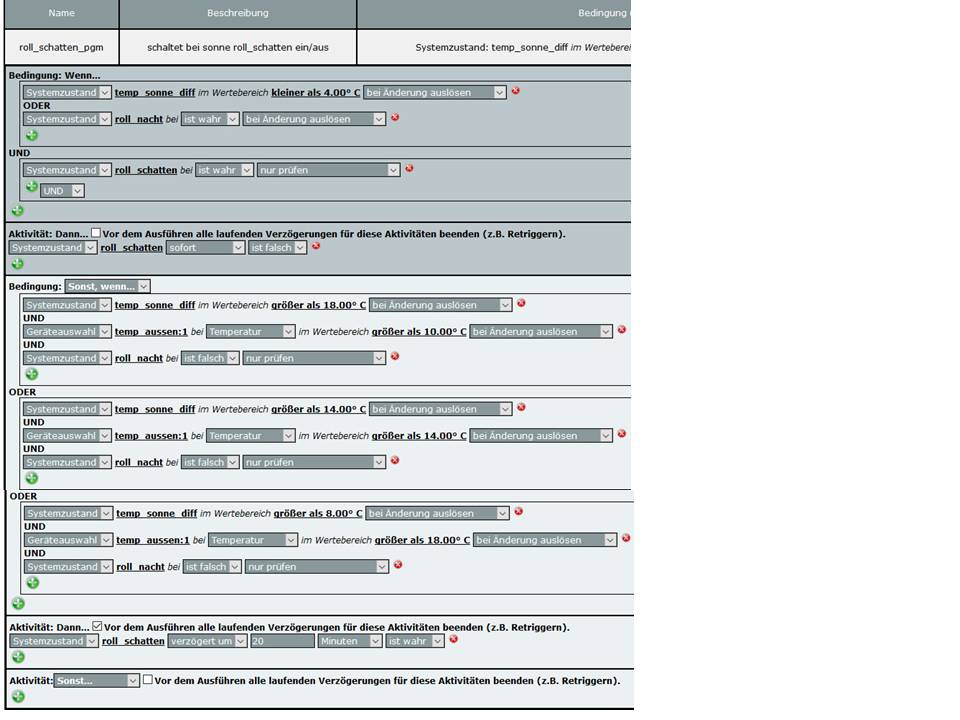Viewport: 960px width, 720px height.
Task: Click roll_nacht link in the ist wahr row
Action: [x=139, y=119]
